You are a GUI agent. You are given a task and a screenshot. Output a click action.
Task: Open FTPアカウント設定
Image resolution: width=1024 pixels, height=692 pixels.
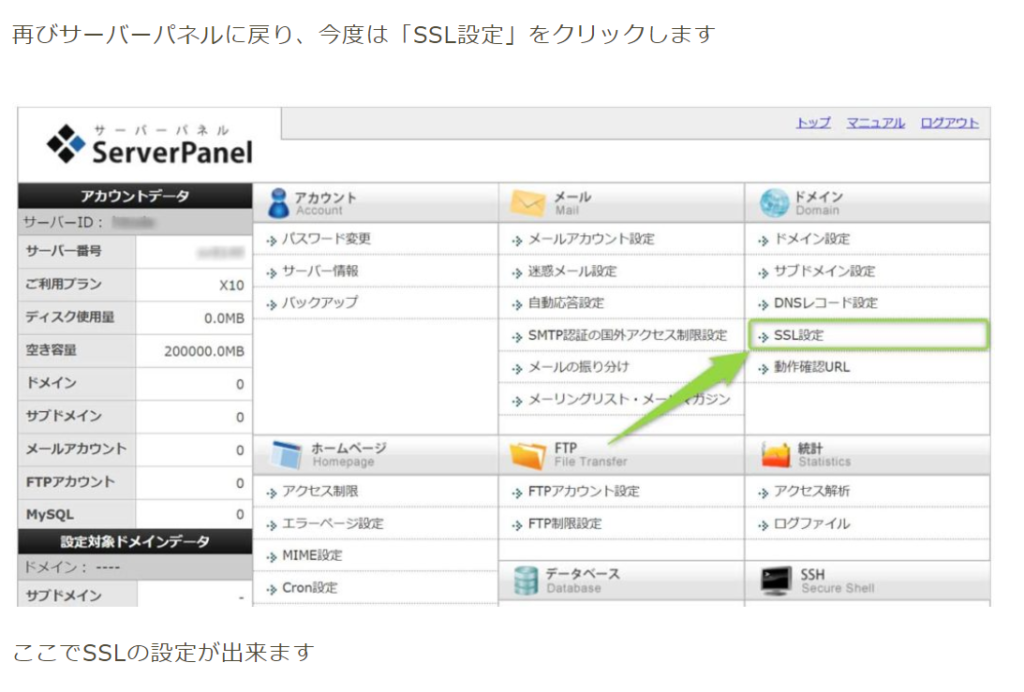click(x=584, y=491)
